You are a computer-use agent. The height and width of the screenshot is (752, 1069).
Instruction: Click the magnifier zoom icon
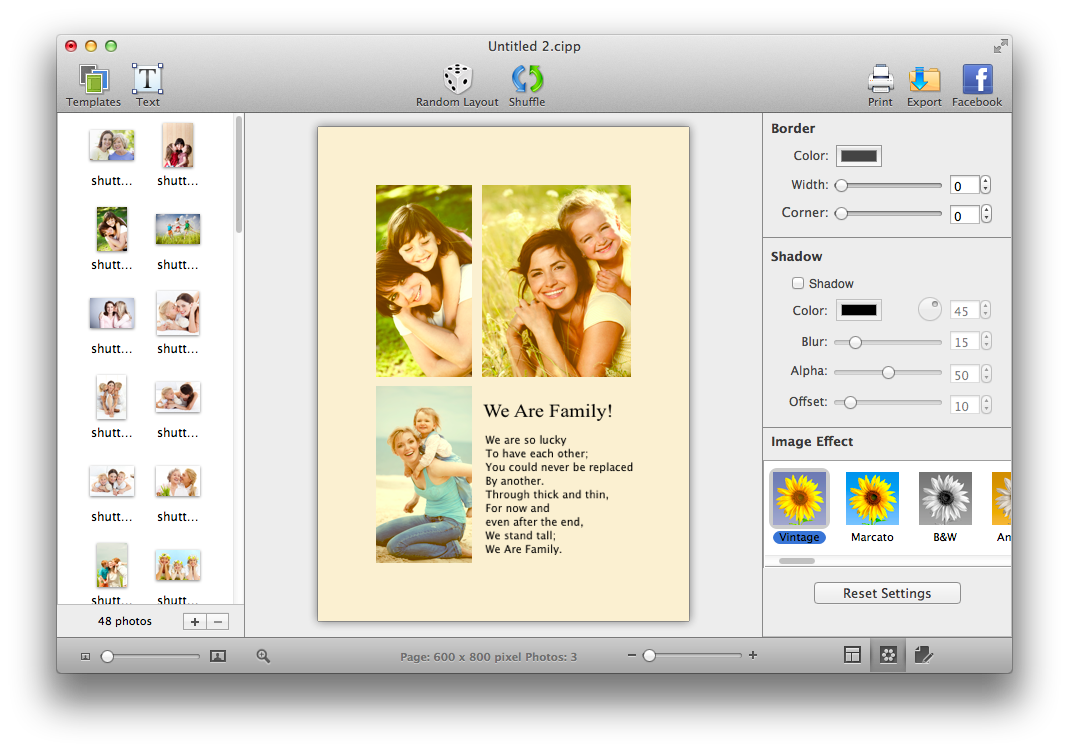(x=263, y=656)
